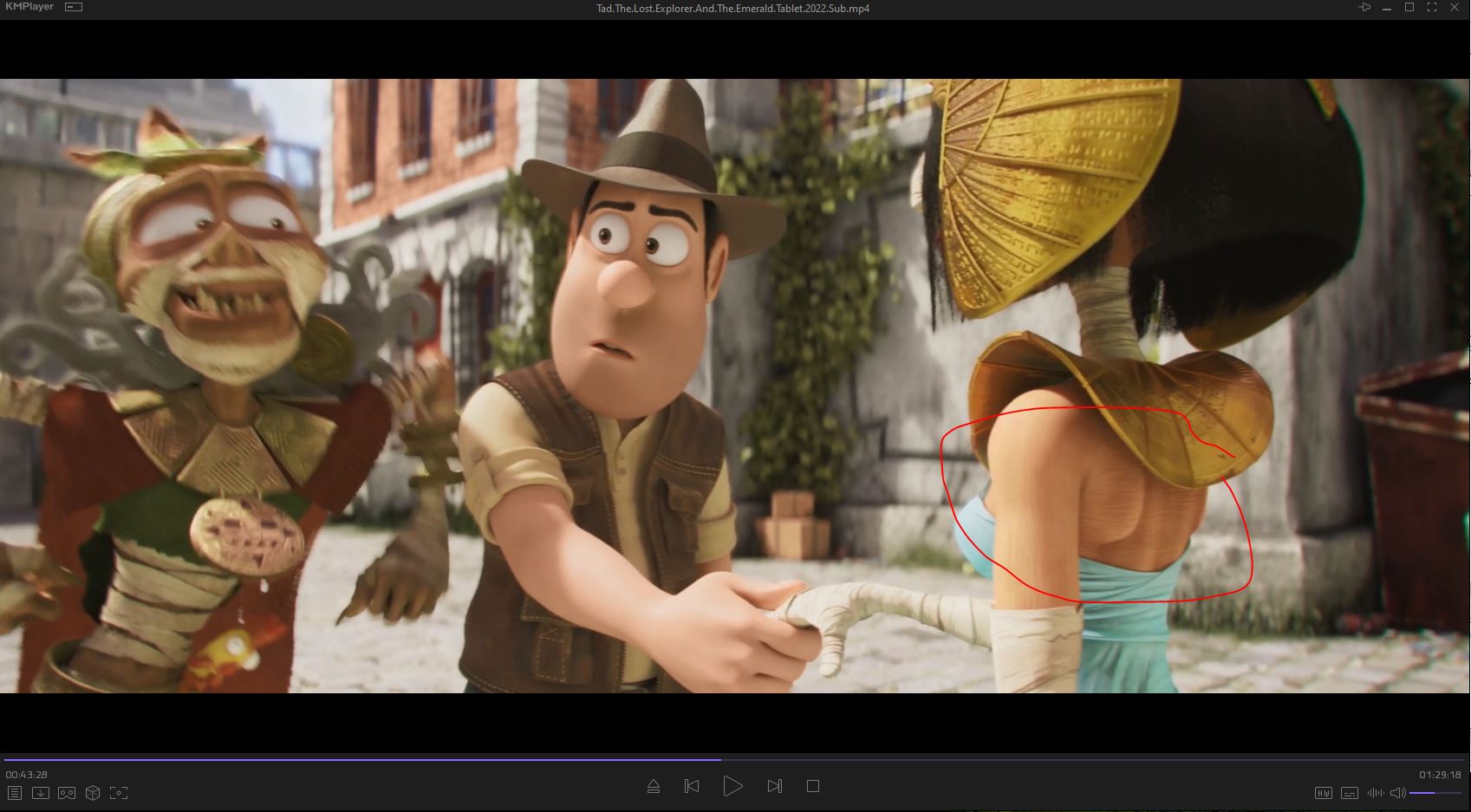
Task: Stop video playback
Action: [813, 786]
